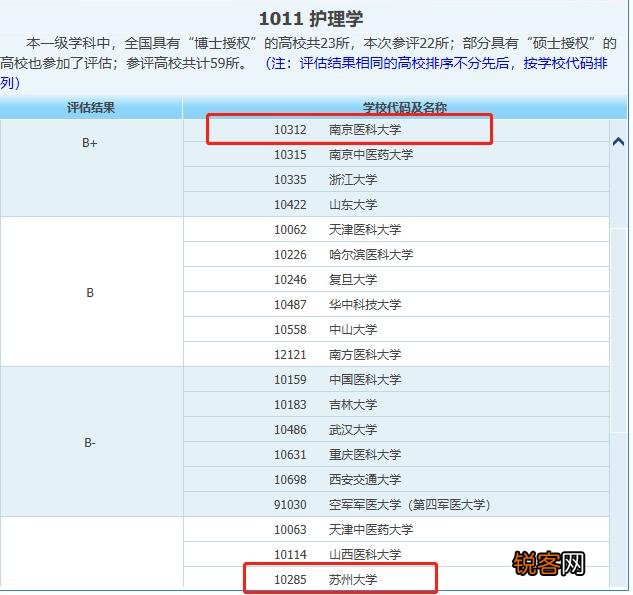Select row 10315 南京中医药大学
633x595 pixels.
pos(396,155)
